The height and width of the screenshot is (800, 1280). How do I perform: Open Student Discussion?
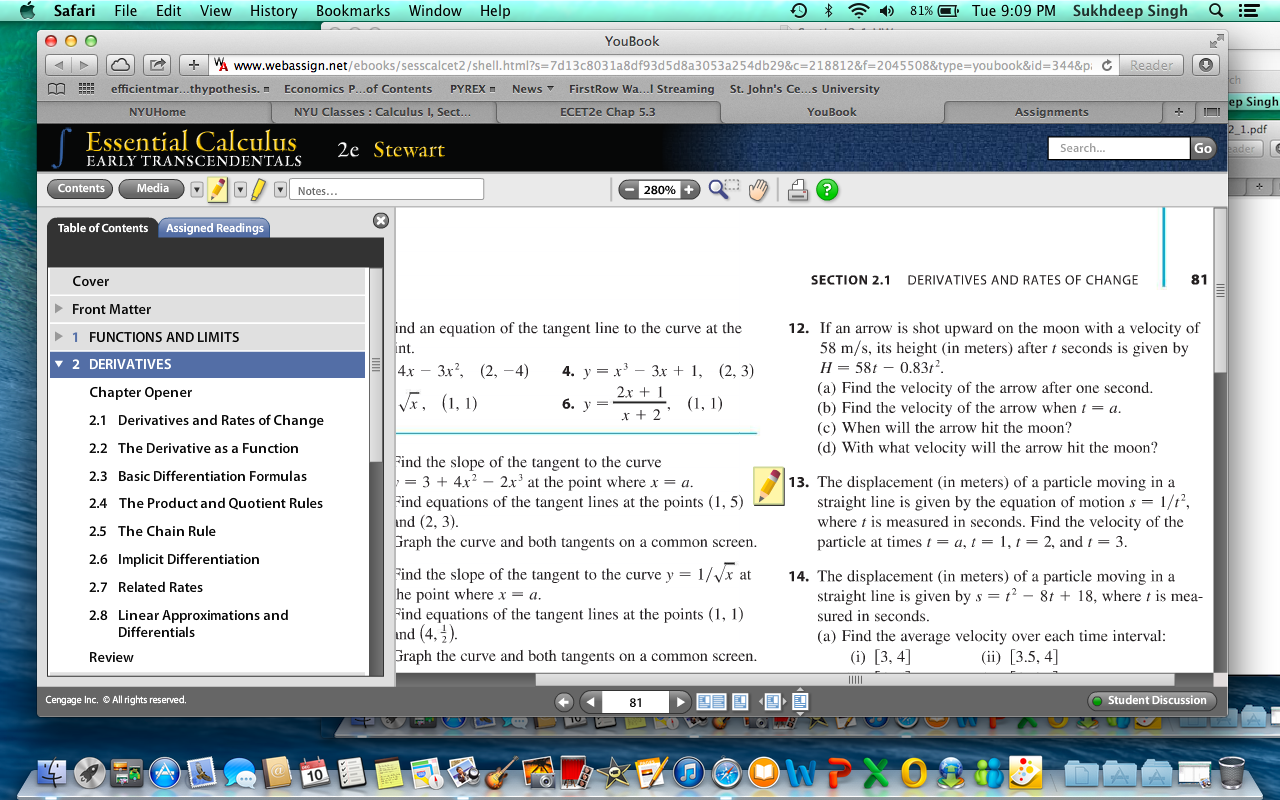point(1152,701)
